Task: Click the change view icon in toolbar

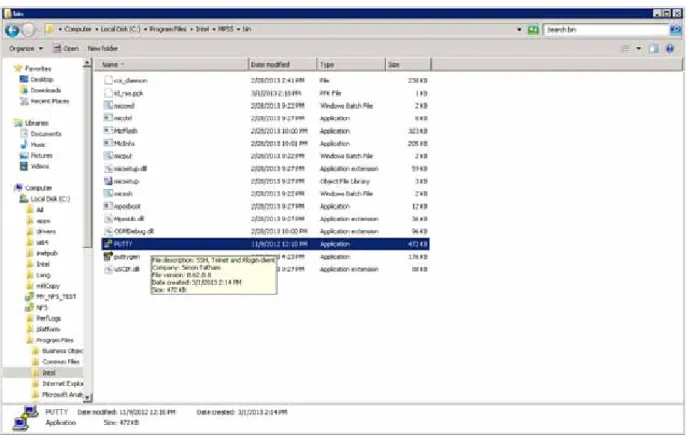Action: coord(625,49)
